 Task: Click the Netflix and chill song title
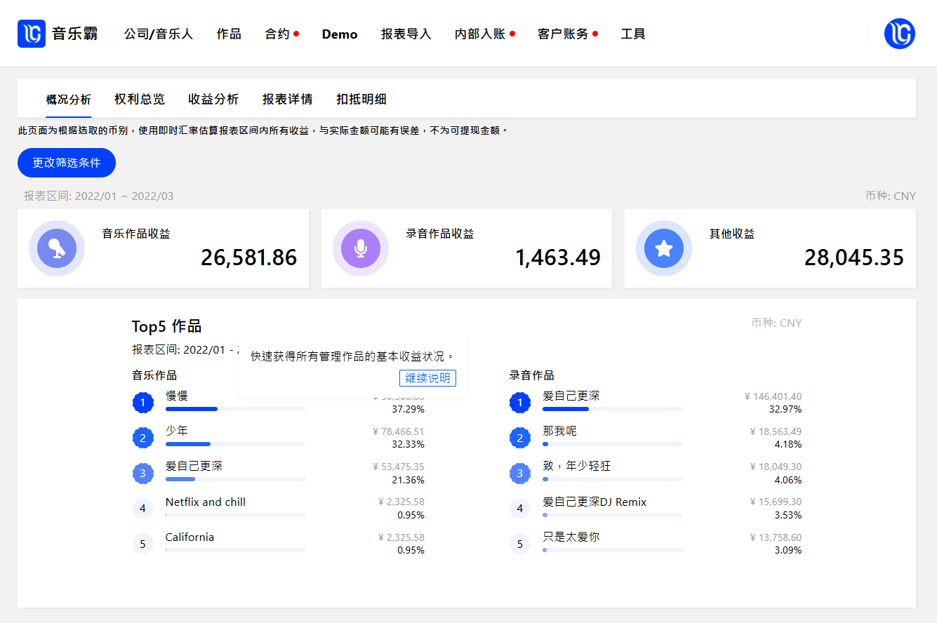pyautogui.click(x=206, y=502)
